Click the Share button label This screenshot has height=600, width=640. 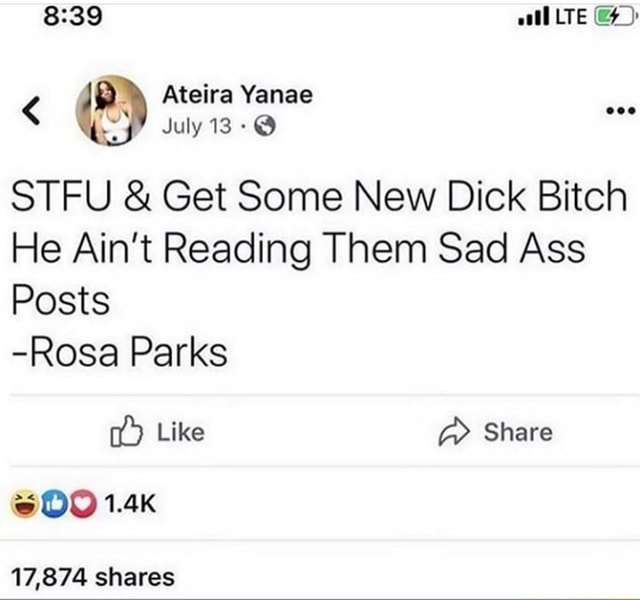tap(518, 432)
